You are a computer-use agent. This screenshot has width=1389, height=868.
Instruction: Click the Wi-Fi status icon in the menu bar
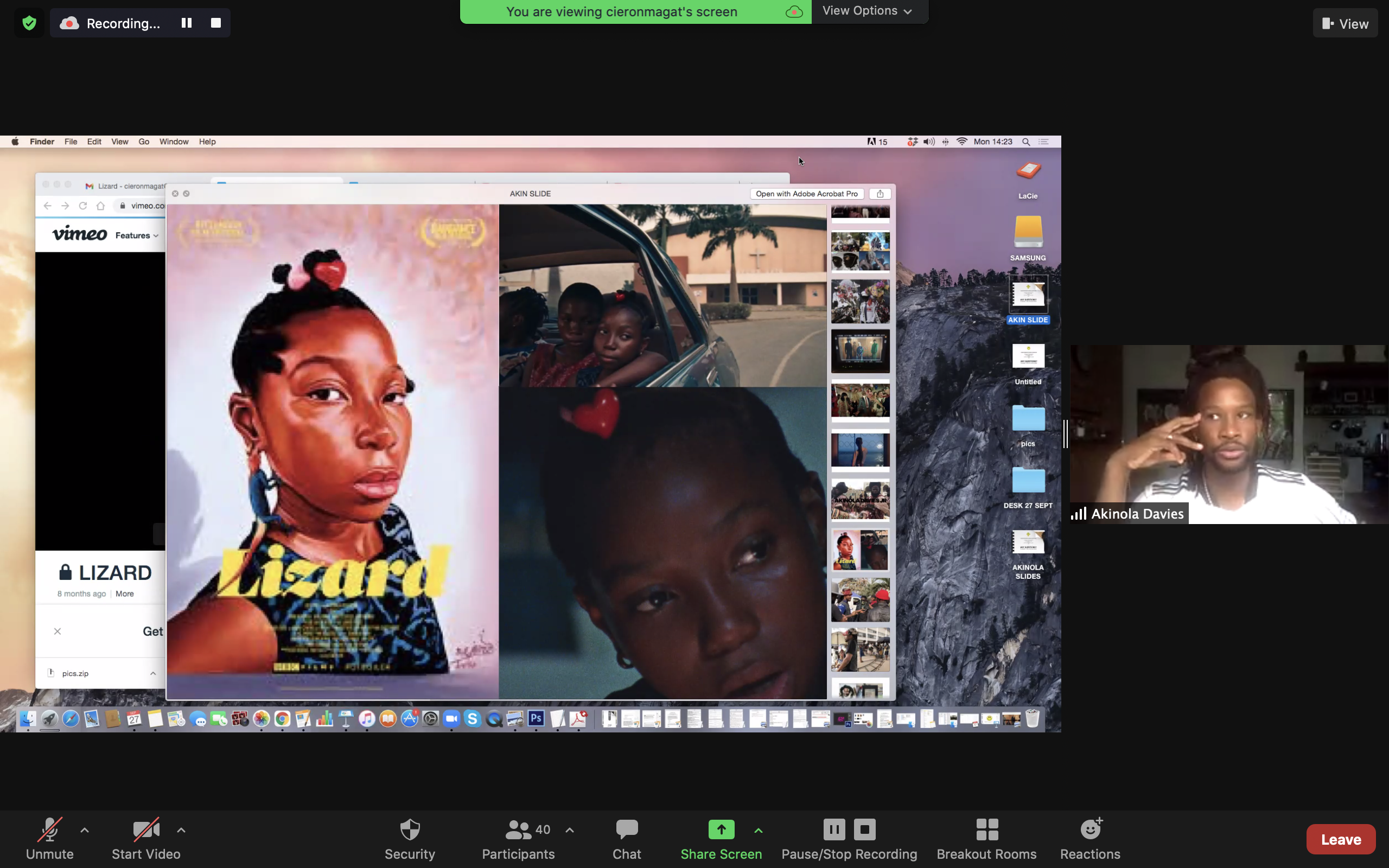962,142
